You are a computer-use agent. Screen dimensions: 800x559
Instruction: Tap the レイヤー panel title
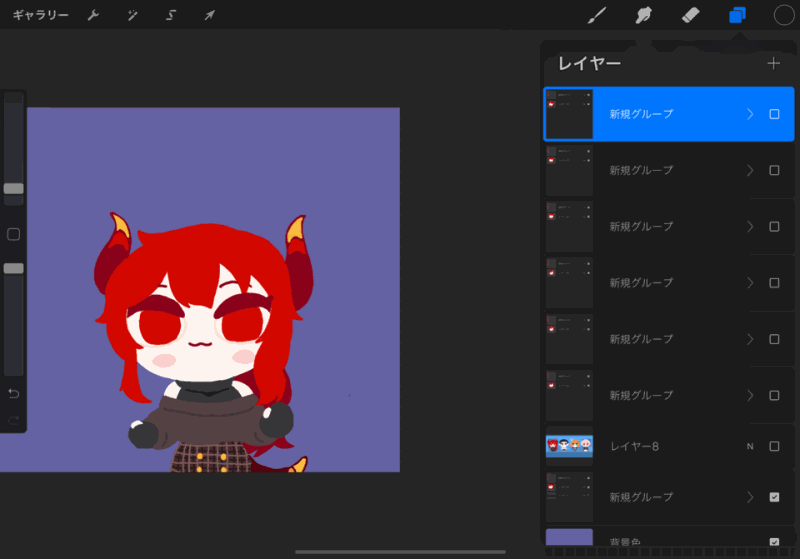[589, 63]
